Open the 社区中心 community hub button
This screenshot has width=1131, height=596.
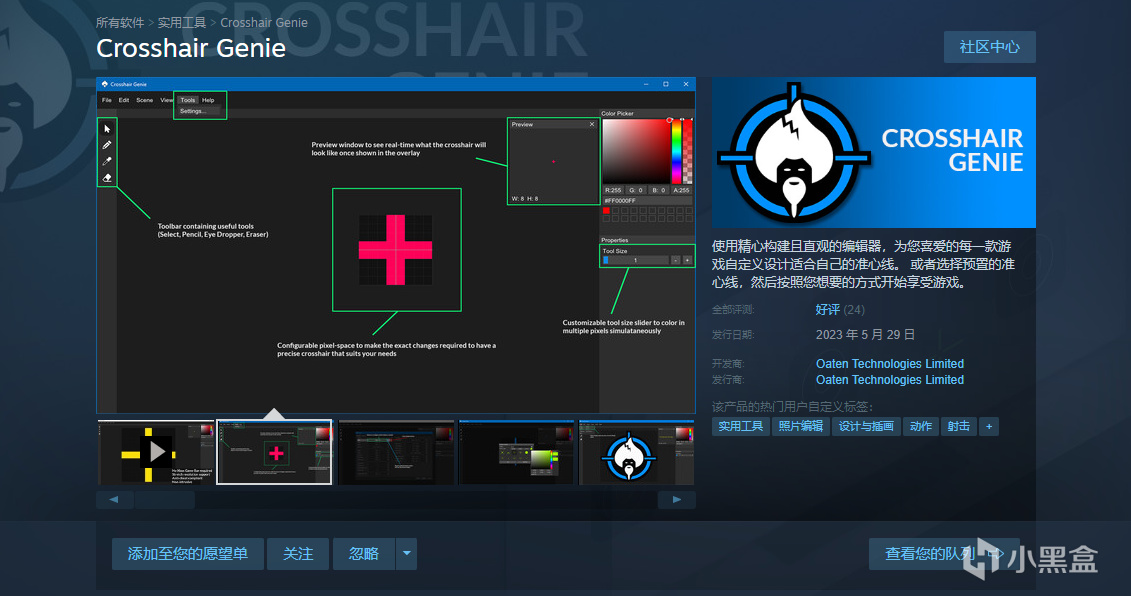pyautogui.click(x=989, y=47)
